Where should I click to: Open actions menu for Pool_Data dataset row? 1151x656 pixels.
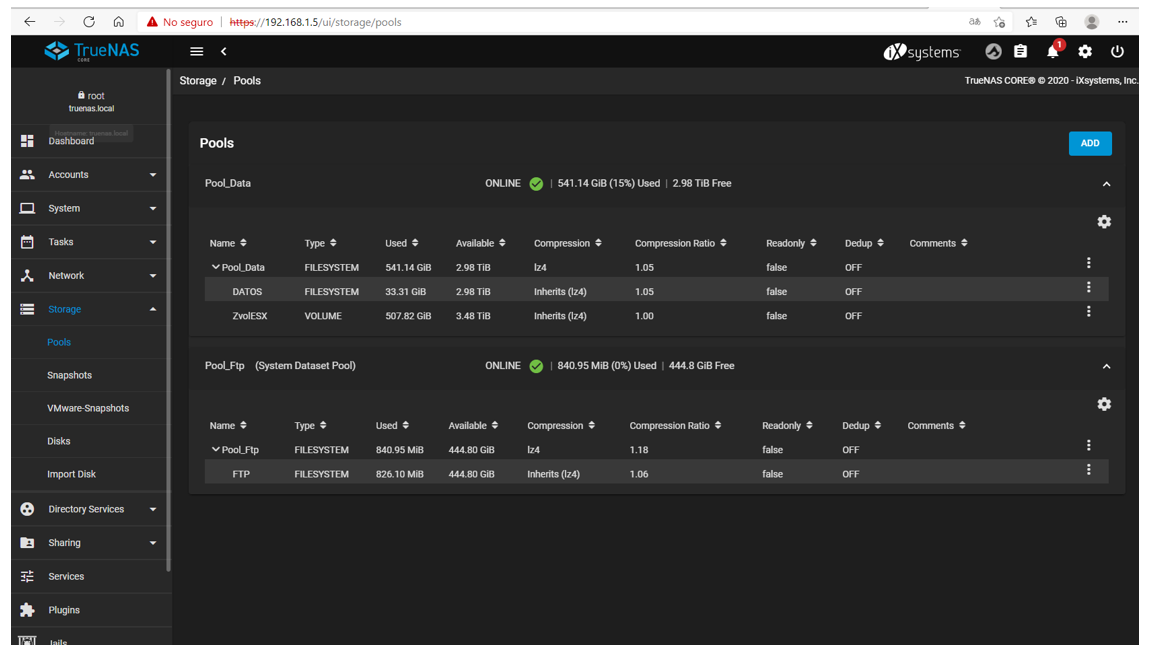pyautogui.click(x=1089, y=263)
